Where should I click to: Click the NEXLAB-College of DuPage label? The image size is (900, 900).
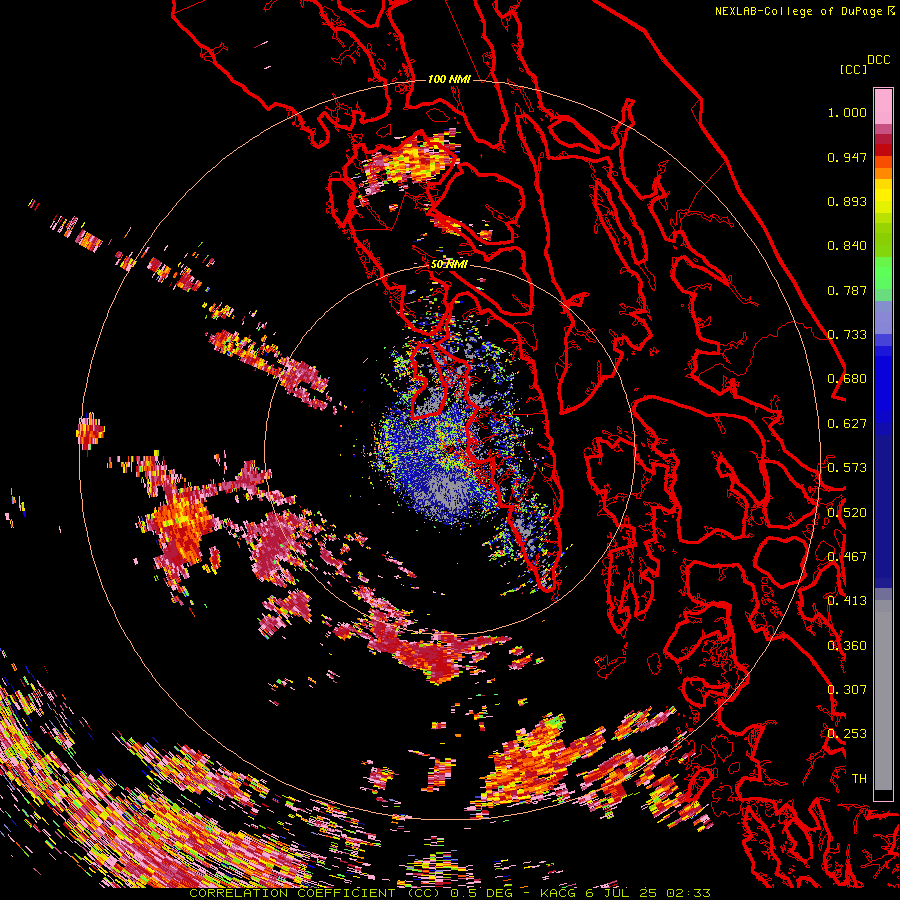(x=798, y=11)
